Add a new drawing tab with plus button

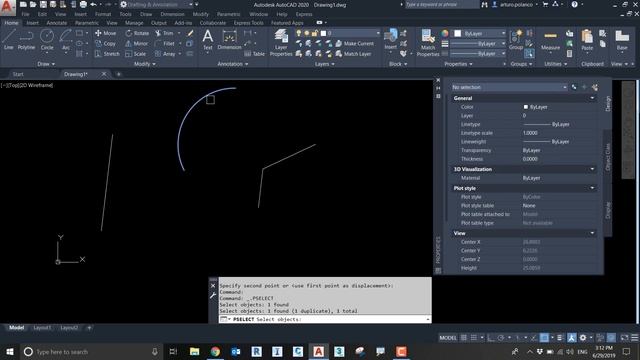point(119,74)
